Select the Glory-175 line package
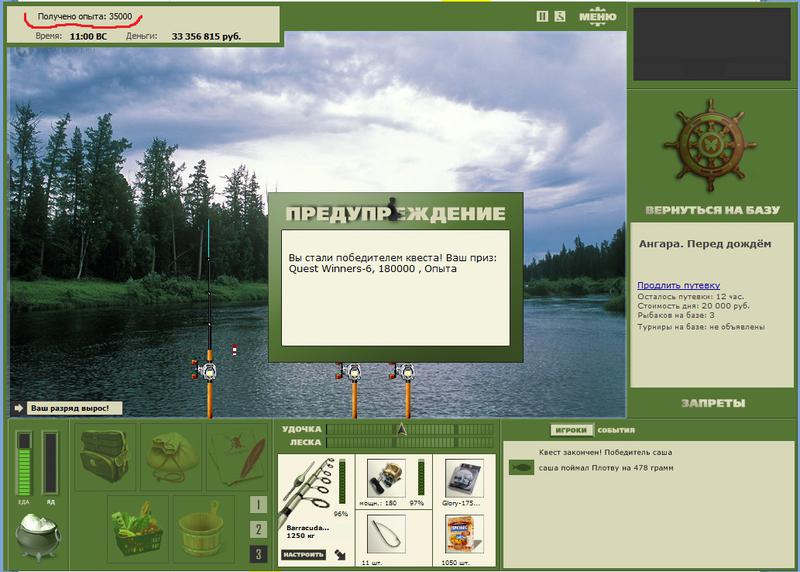The height and width of the screenshot is (572, 800). click(464, 477)
